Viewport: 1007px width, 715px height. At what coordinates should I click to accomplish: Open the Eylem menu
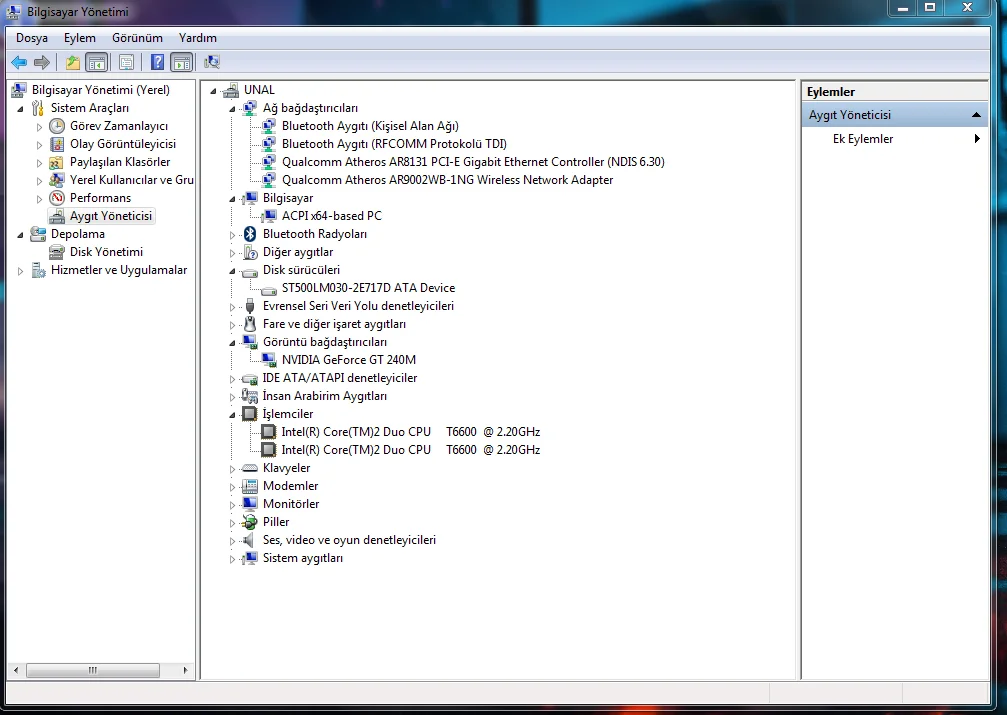click(80, 37)
